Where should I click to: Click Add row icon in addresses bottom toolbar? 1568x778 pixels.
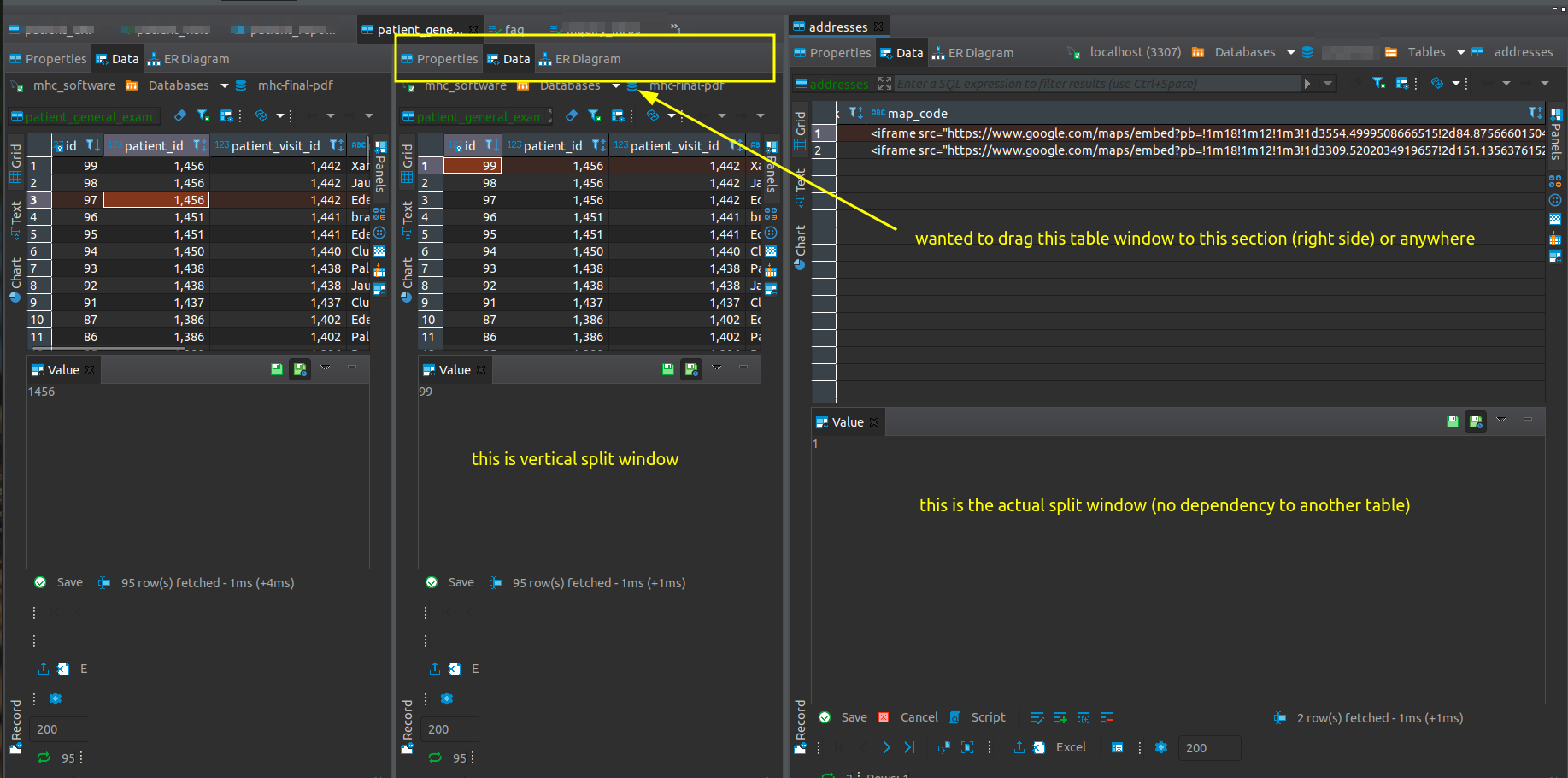(1060, 718)
